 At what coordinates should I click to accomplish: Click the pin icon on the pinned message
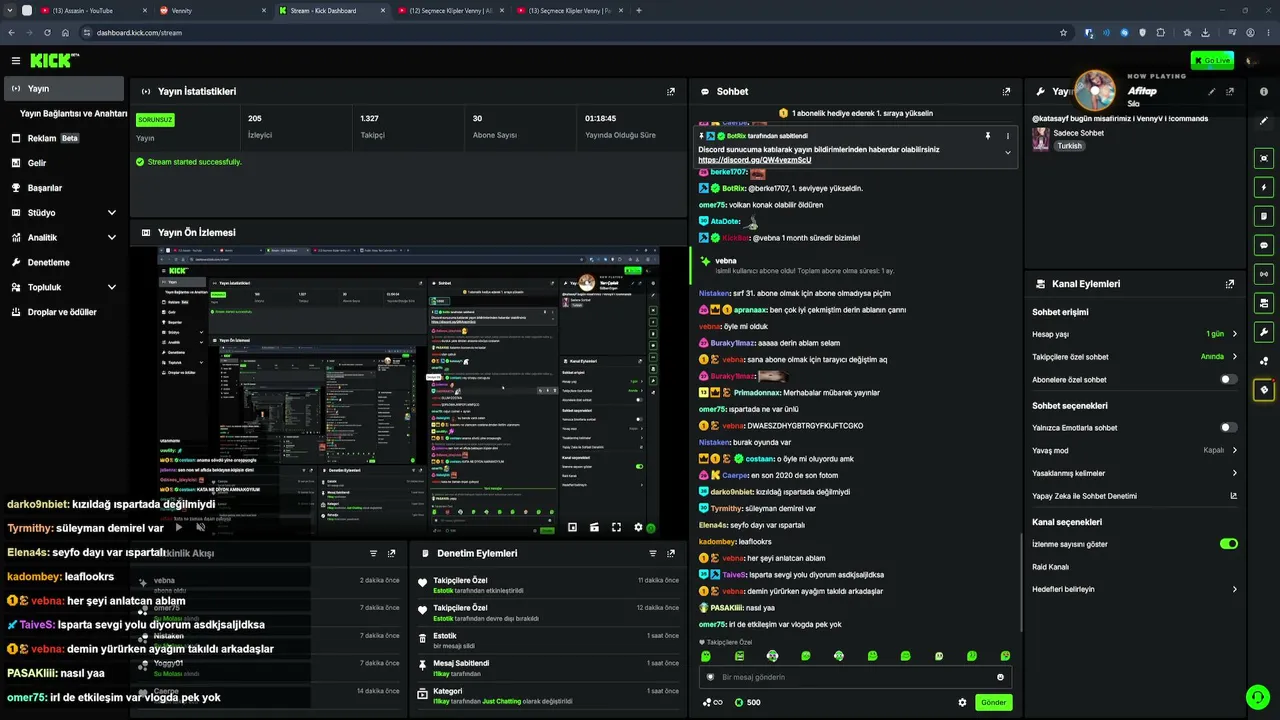click(x=987, y=136)
